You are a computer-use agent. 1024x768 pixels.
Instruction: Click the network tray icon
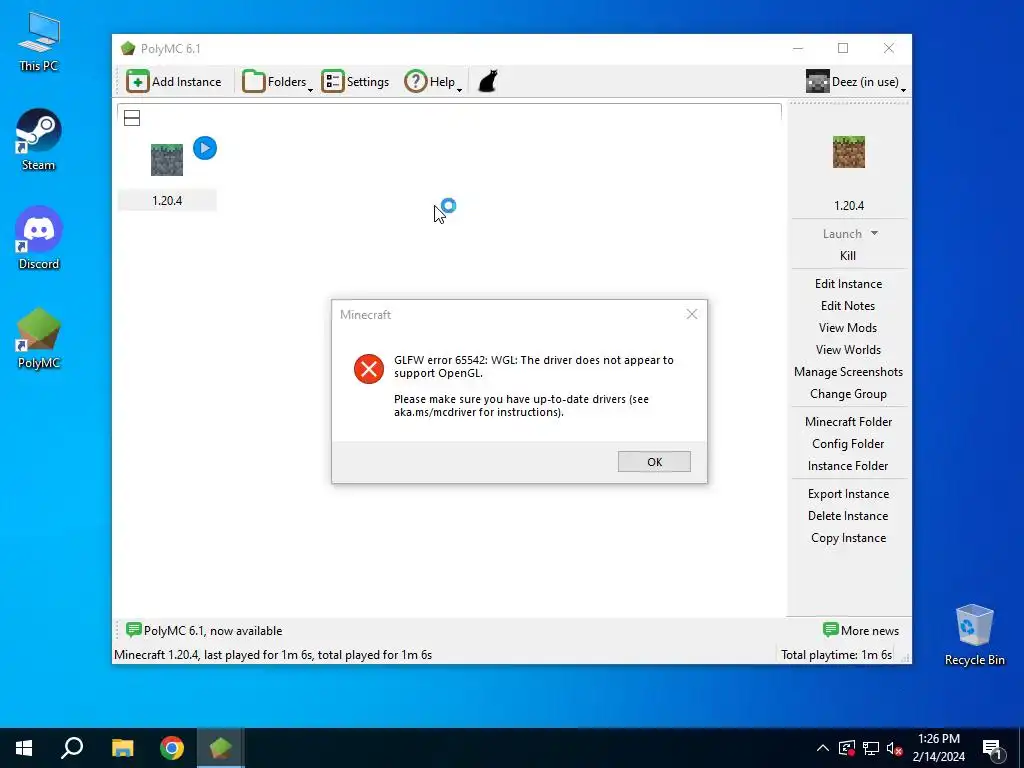(x=871, y=748)
